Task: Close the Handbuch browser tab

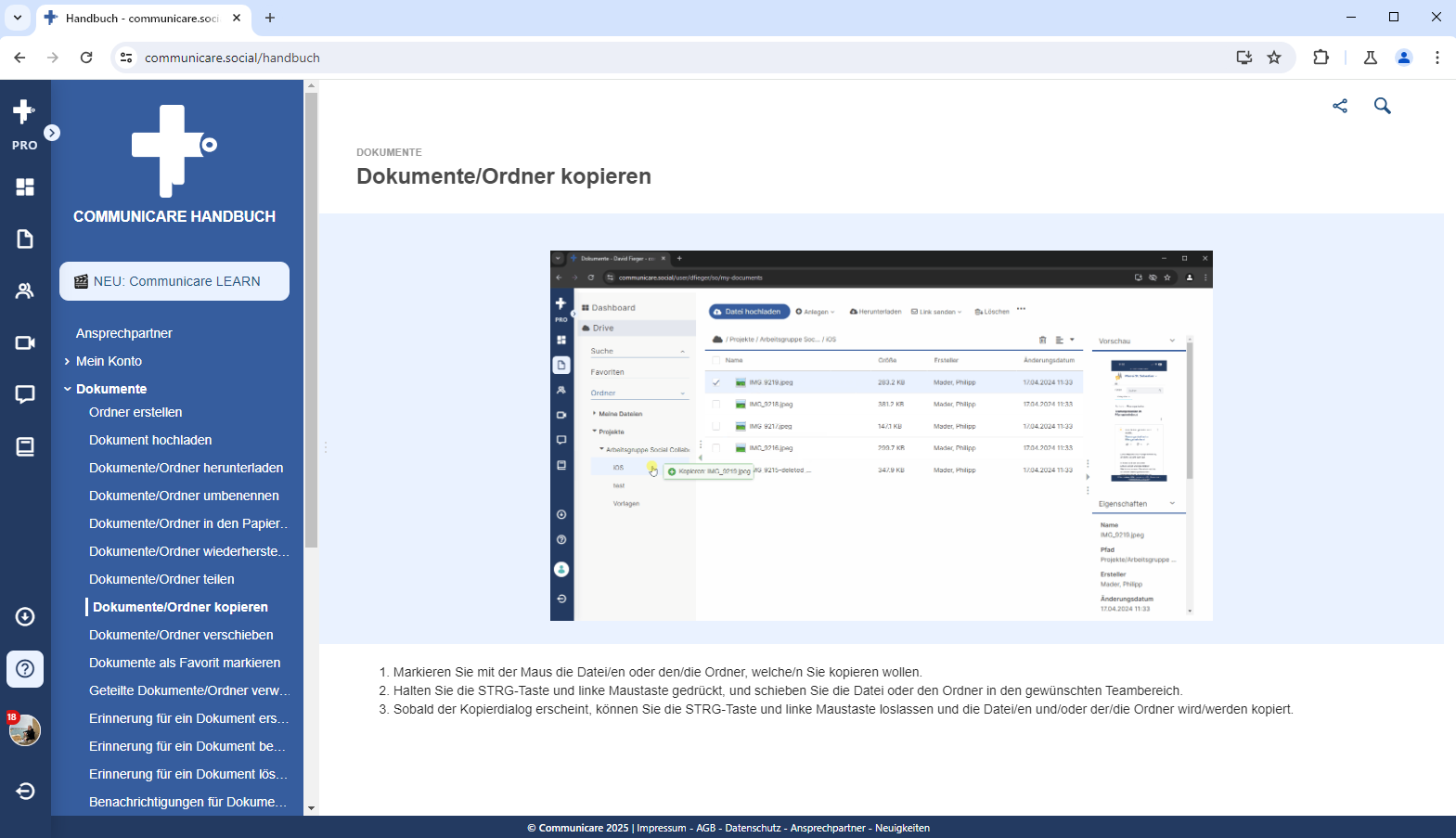Action: (x=237, y=18)
